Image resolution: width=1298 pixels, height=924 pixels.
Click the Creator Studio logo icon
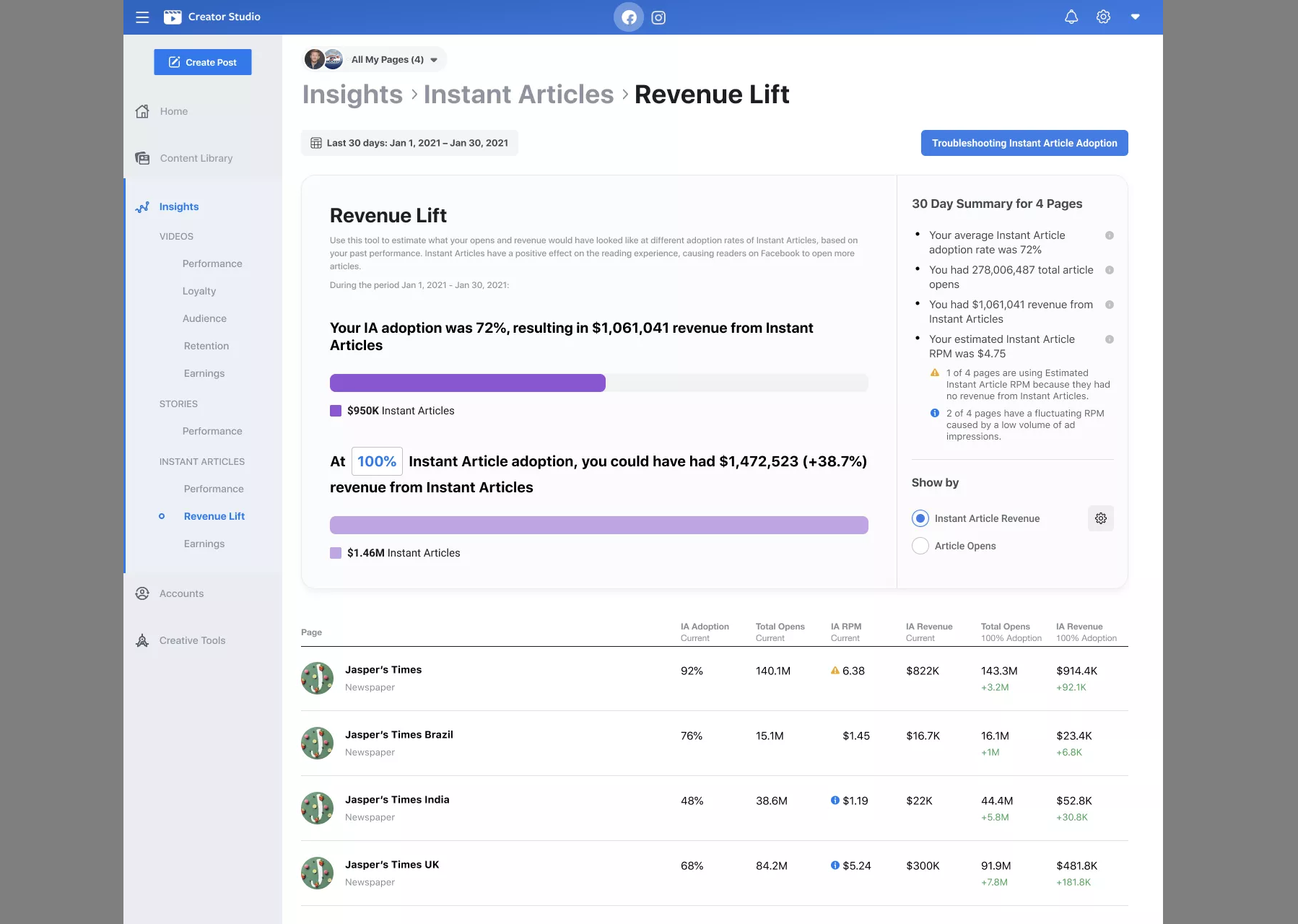coord(173,17)
